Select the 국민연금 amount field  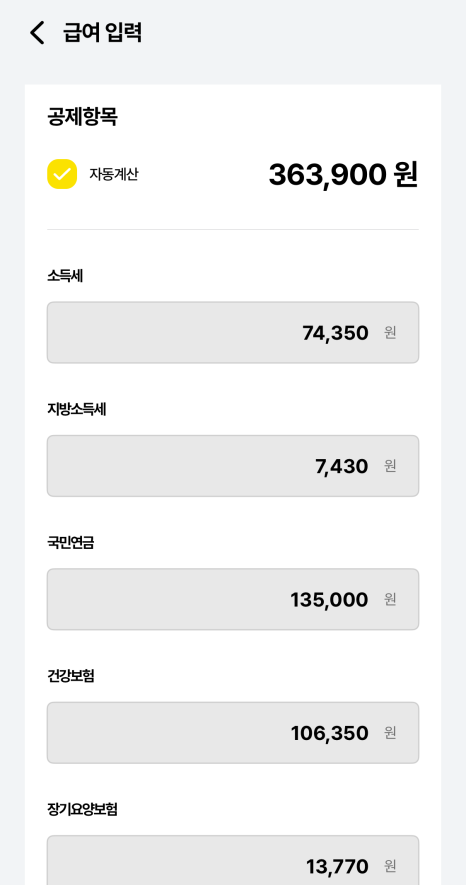tap(233, 599)
